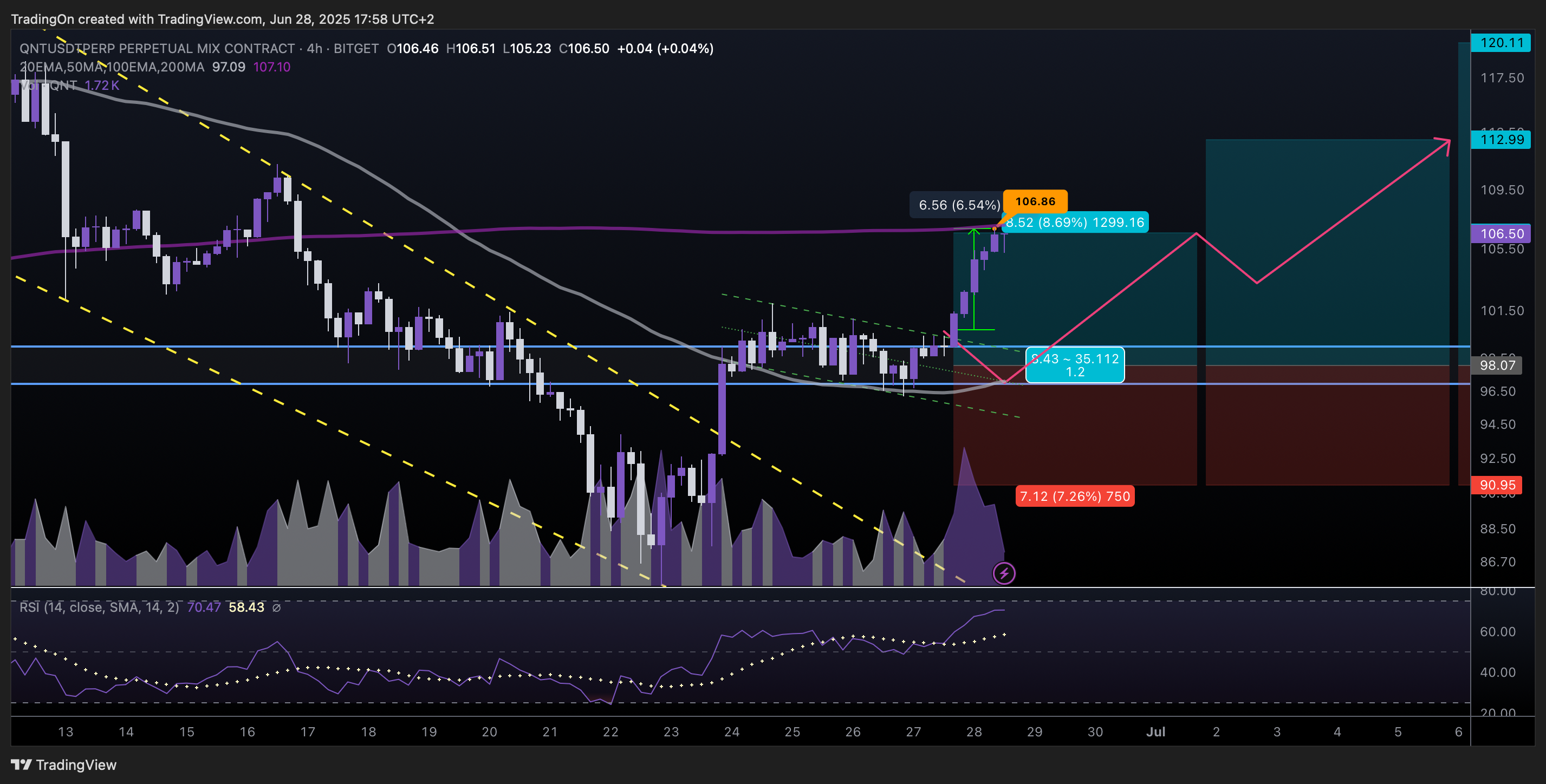Image resolution: width=1546 pixels, height=784 pixels.
Task: Click the red 7.12 (7.26%) 750 stop label
Action: point(1075,496)
